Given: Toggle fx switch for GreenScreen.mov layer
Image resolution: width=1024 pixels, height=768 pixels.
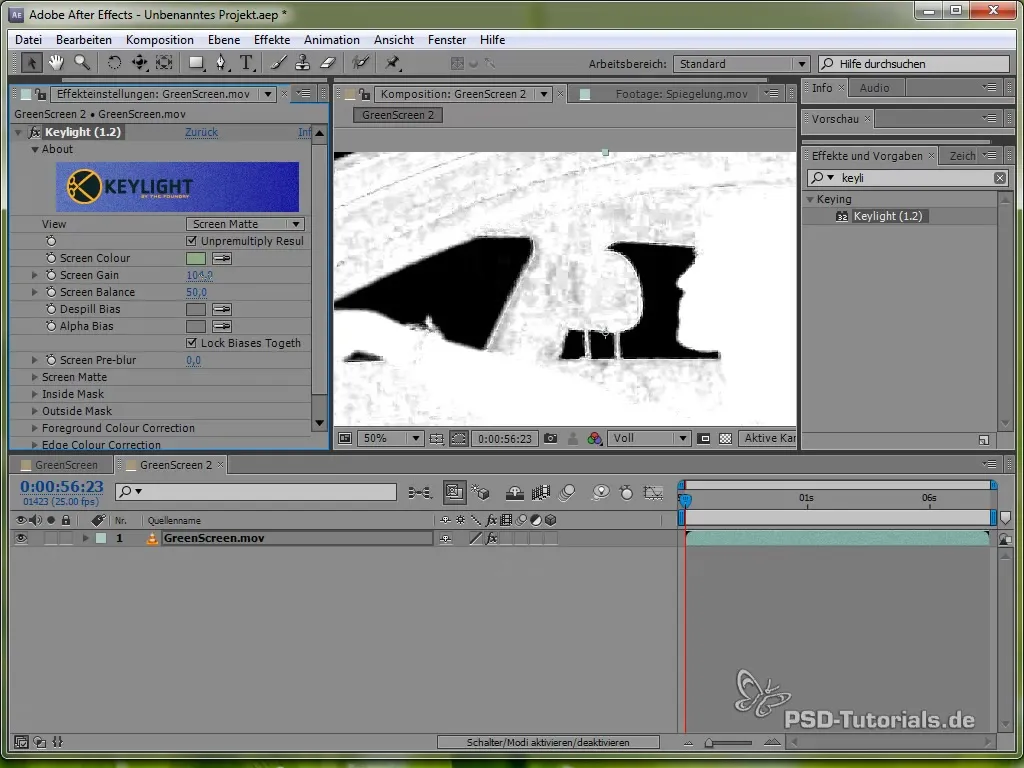Looking at the screenshot, I should click(492, 539).
